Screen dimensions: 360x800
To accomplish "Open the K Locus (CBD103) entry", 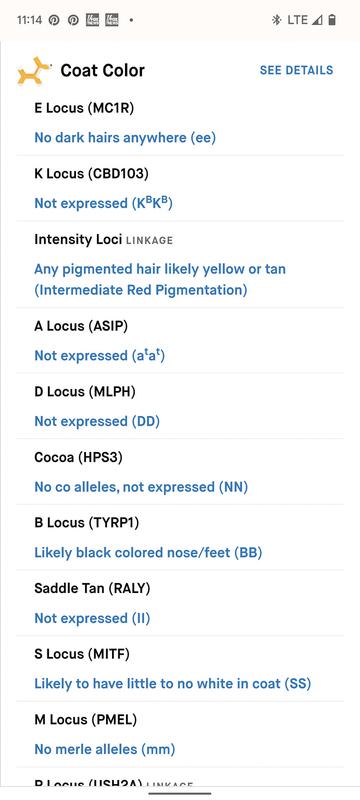I will coord(180,188).
